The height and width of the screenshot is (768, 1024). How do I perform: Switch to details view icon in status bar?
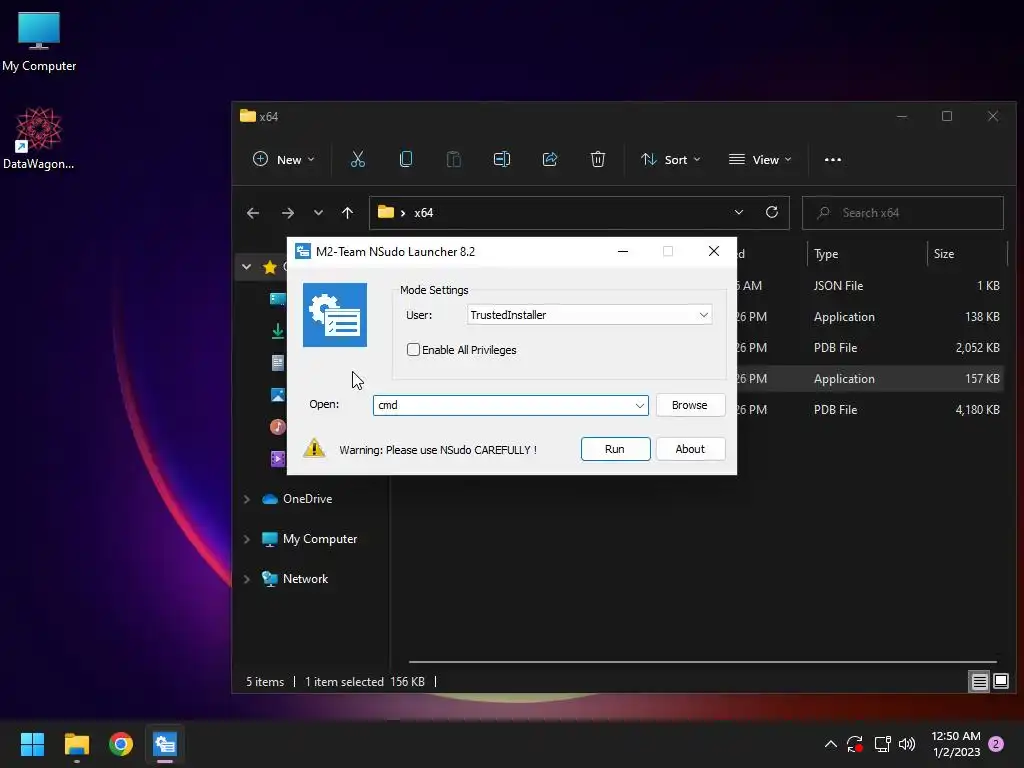point(980,682)
